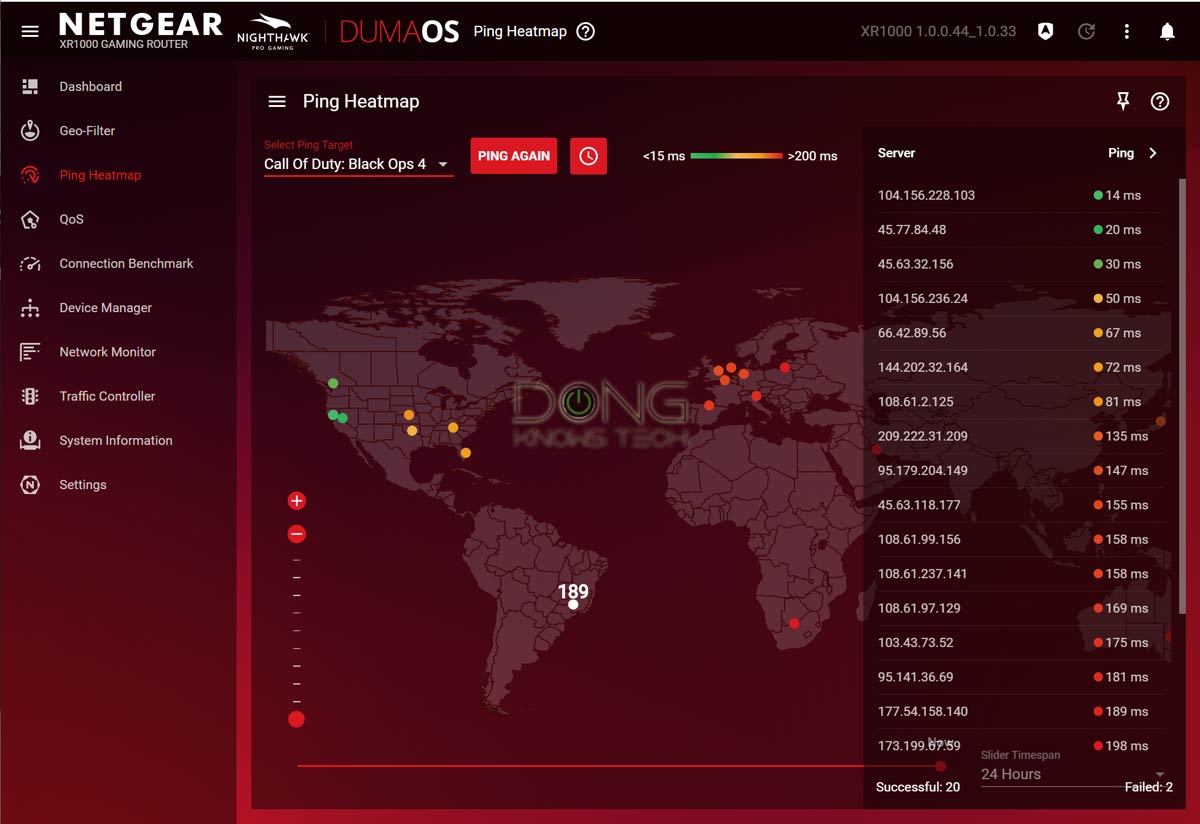Open help icon in Ping Heatmap panel

tap(1159, 101)
